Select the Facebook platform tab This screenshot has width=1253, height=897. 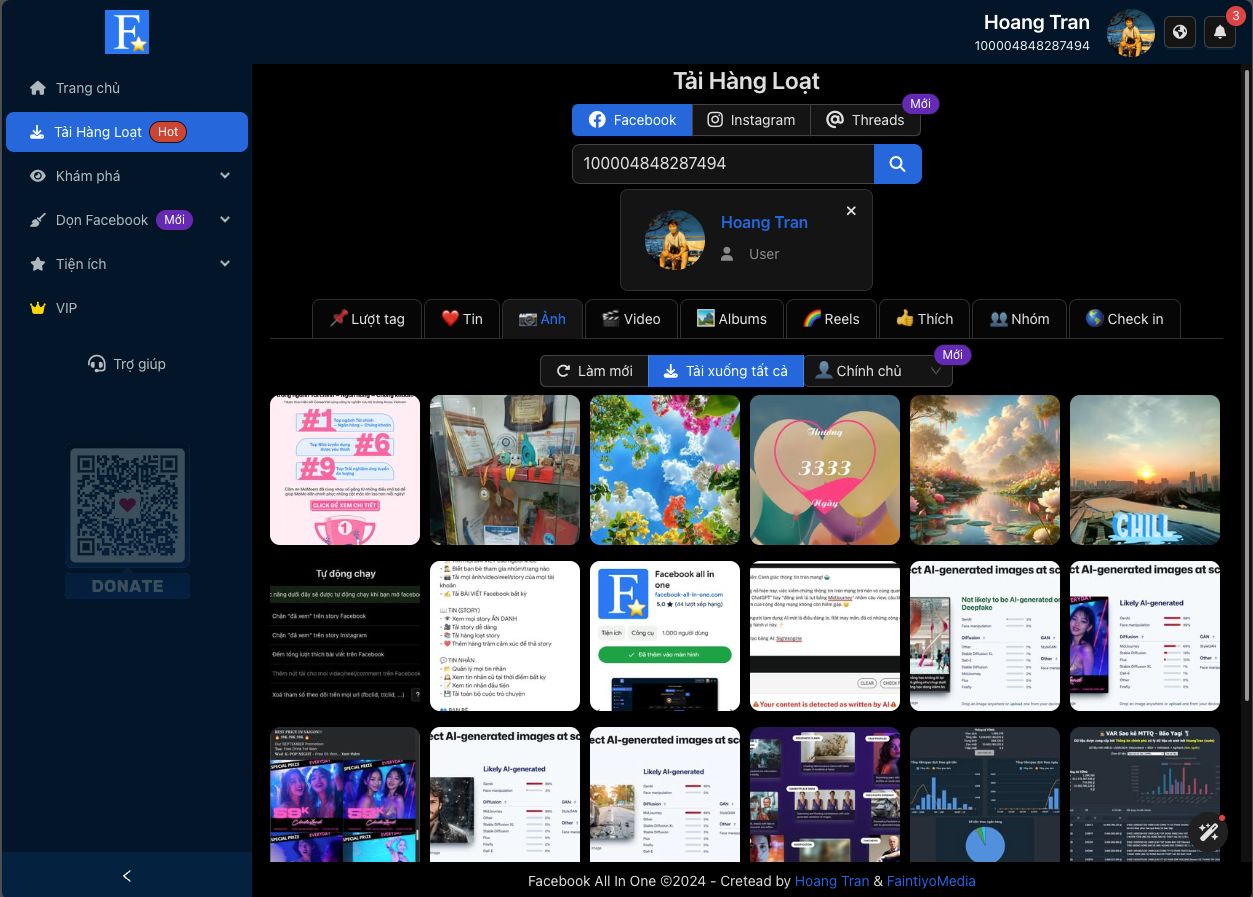coord(632,120)
